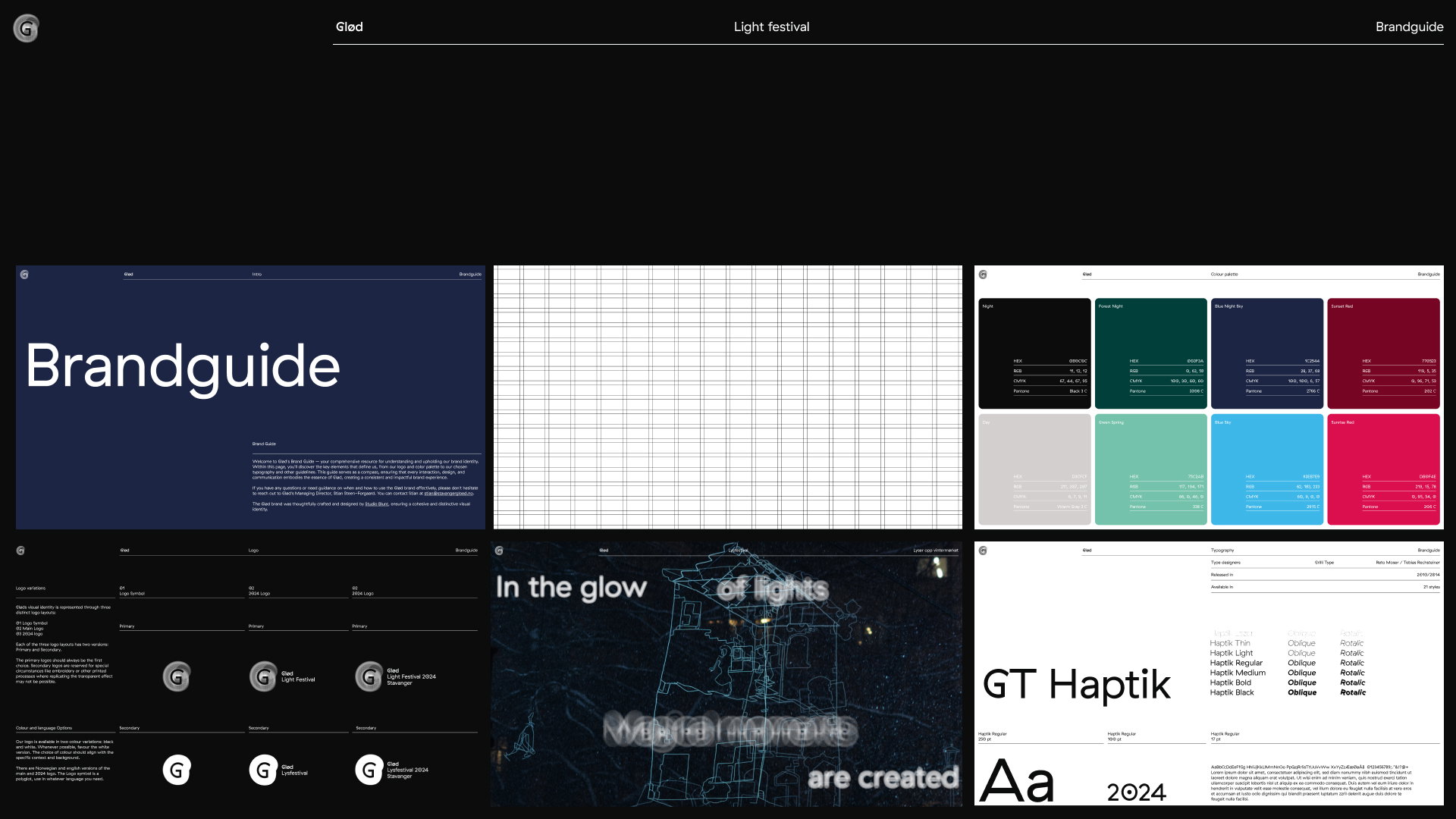This screenshot has width=1456, height=819.
Task: Click the primary metallic G logo symbol
Action: point(177,676)
